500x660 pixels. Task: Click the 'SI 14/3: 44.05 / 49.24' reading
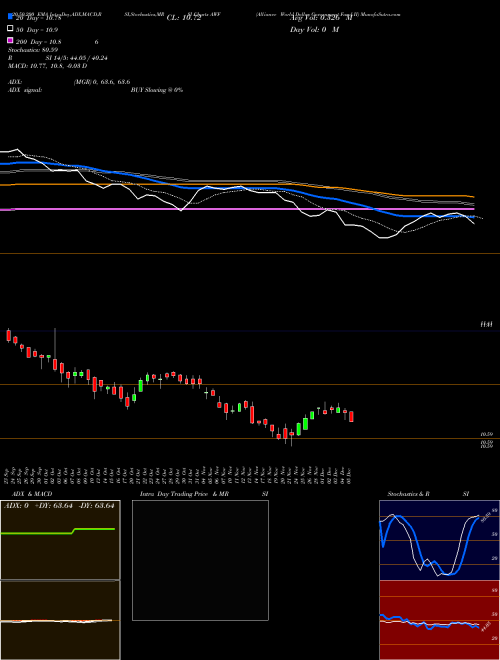(77, 58)
